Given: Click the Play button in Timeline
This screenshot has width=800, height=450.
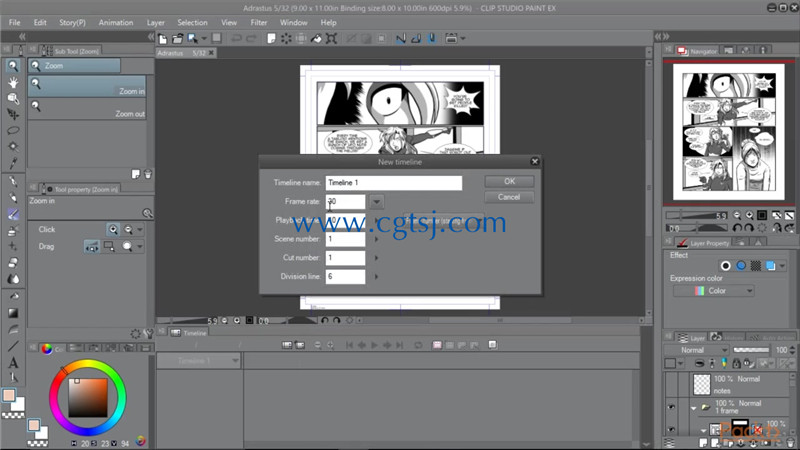Looking at the screenshot, I should coord(374,345).
